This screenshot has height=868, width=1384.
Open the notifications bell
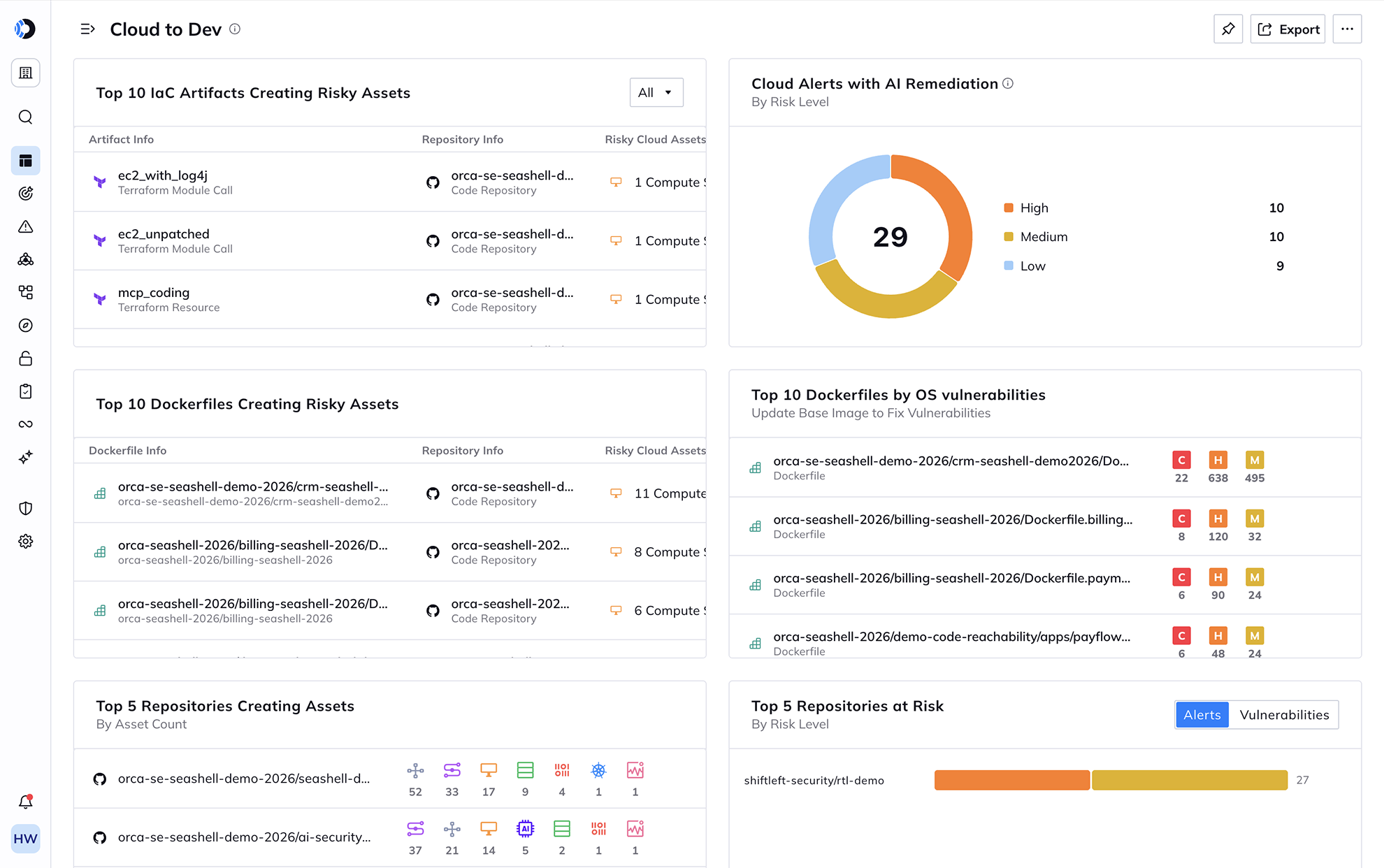tap(25, 802)
